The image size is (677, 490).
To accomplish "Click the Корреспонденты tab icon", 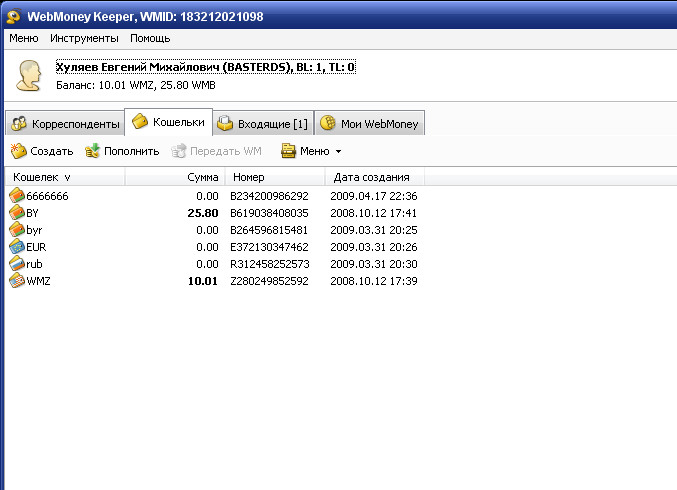I will tap(19, 124).
